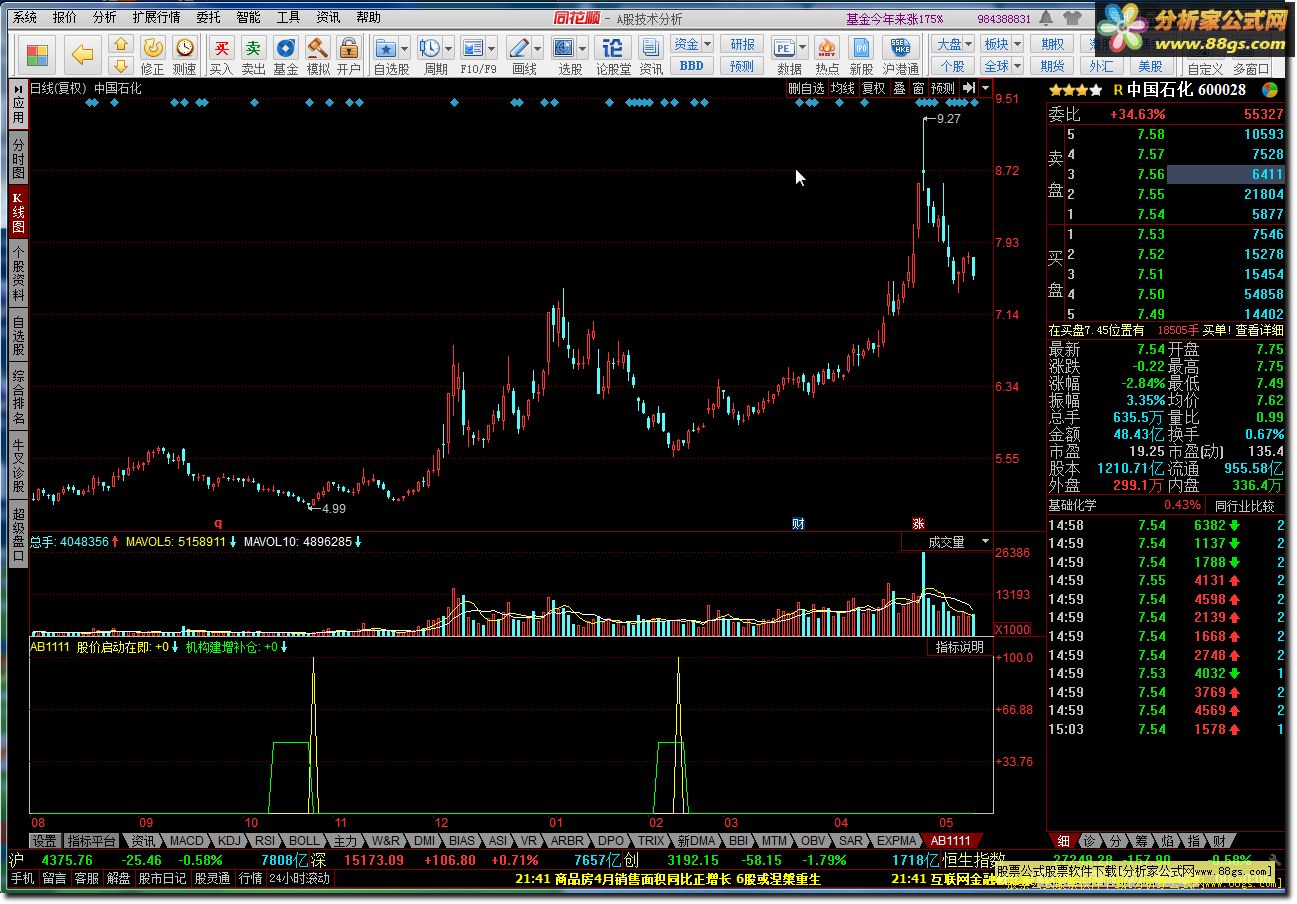The image size is (1297, 904).
Task: Open 股市日记 in status bar
Action: [x=162, y=879]
